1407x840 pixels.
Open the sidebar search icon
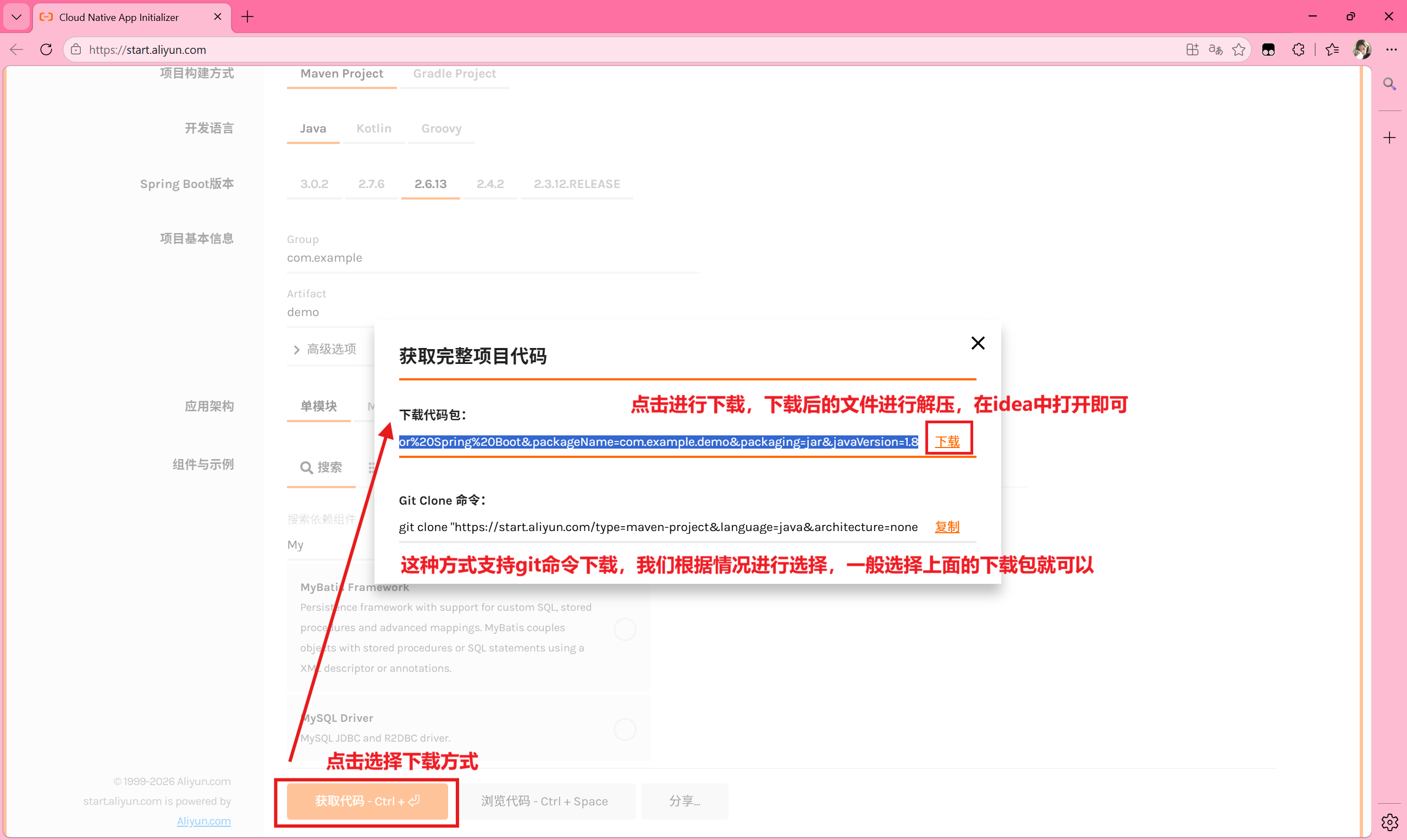coord(1389,84)
